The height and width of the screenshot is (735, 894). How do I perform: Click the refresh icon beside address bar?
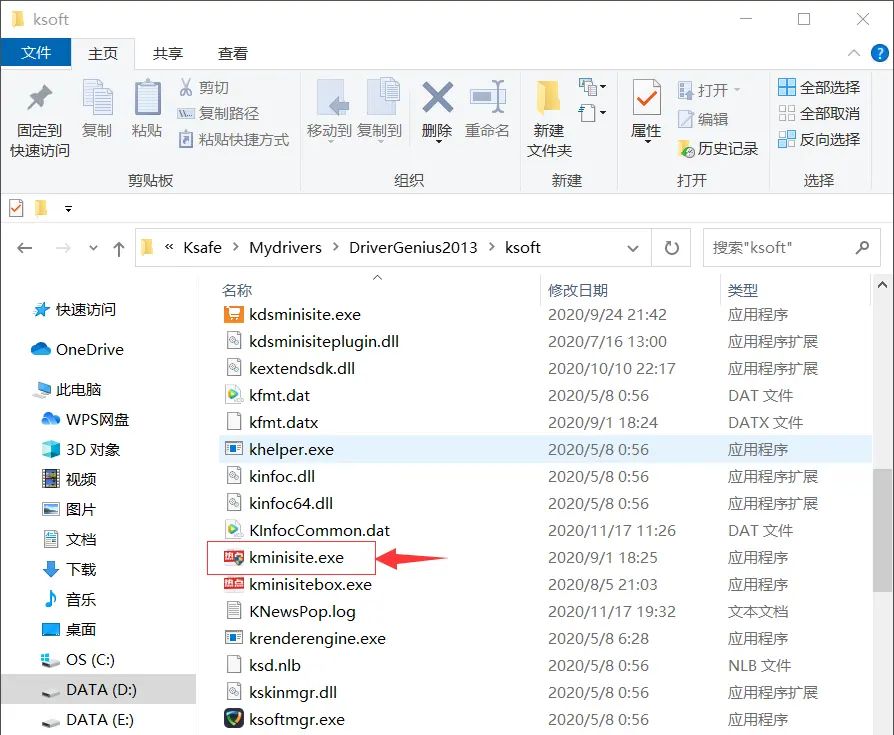coord(672,248)
